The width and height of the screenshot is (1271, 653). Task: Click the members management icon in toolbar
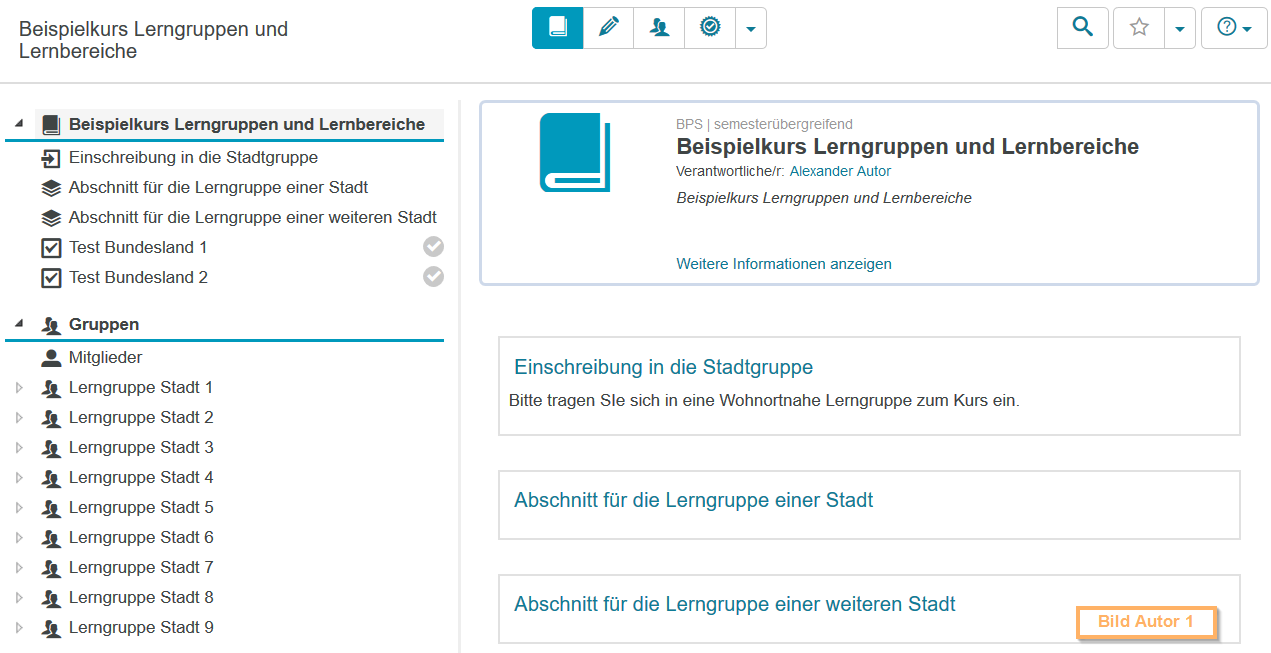[659, 28]
